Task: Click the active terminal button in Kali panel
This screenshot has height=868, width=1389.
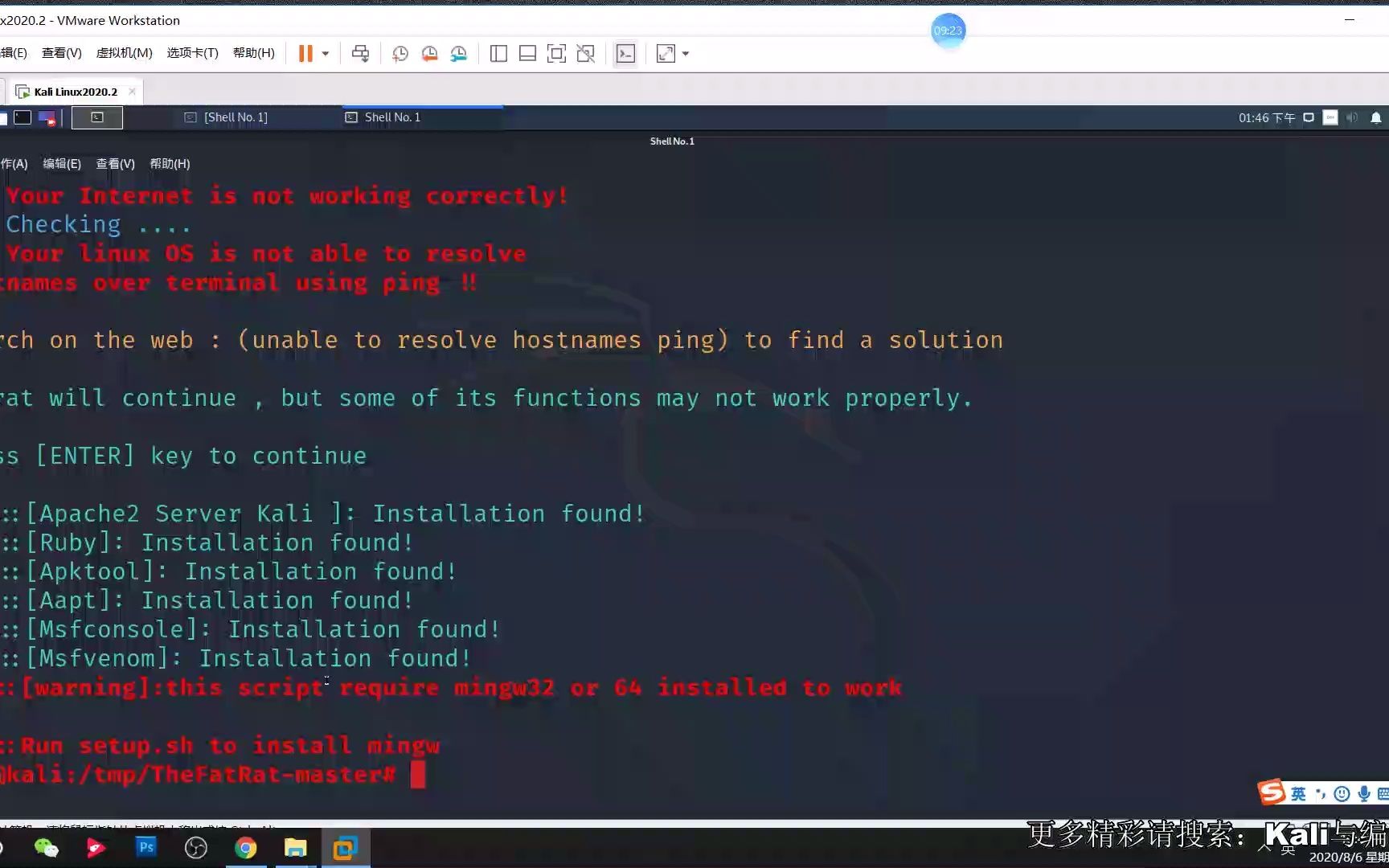Action: (97, 117)
